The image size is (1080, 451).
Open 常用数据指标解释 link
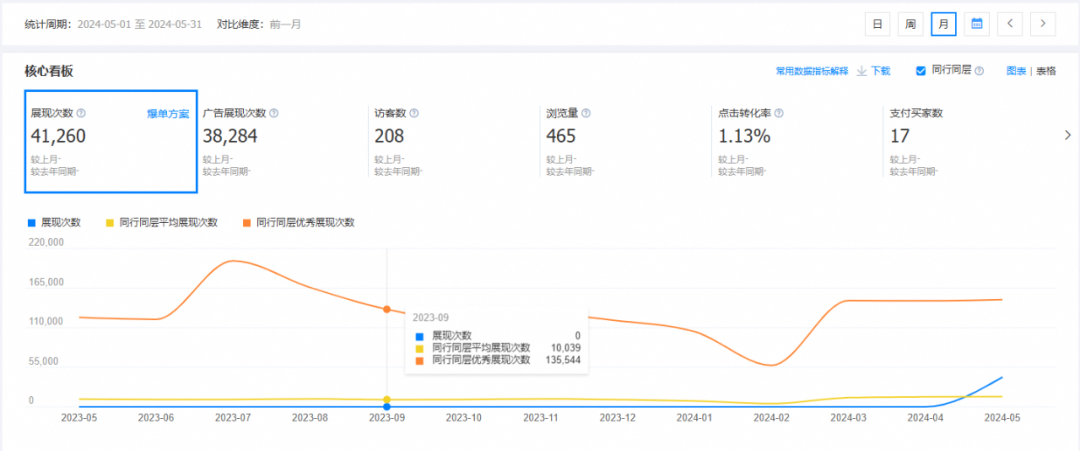(x=811, y=71)
